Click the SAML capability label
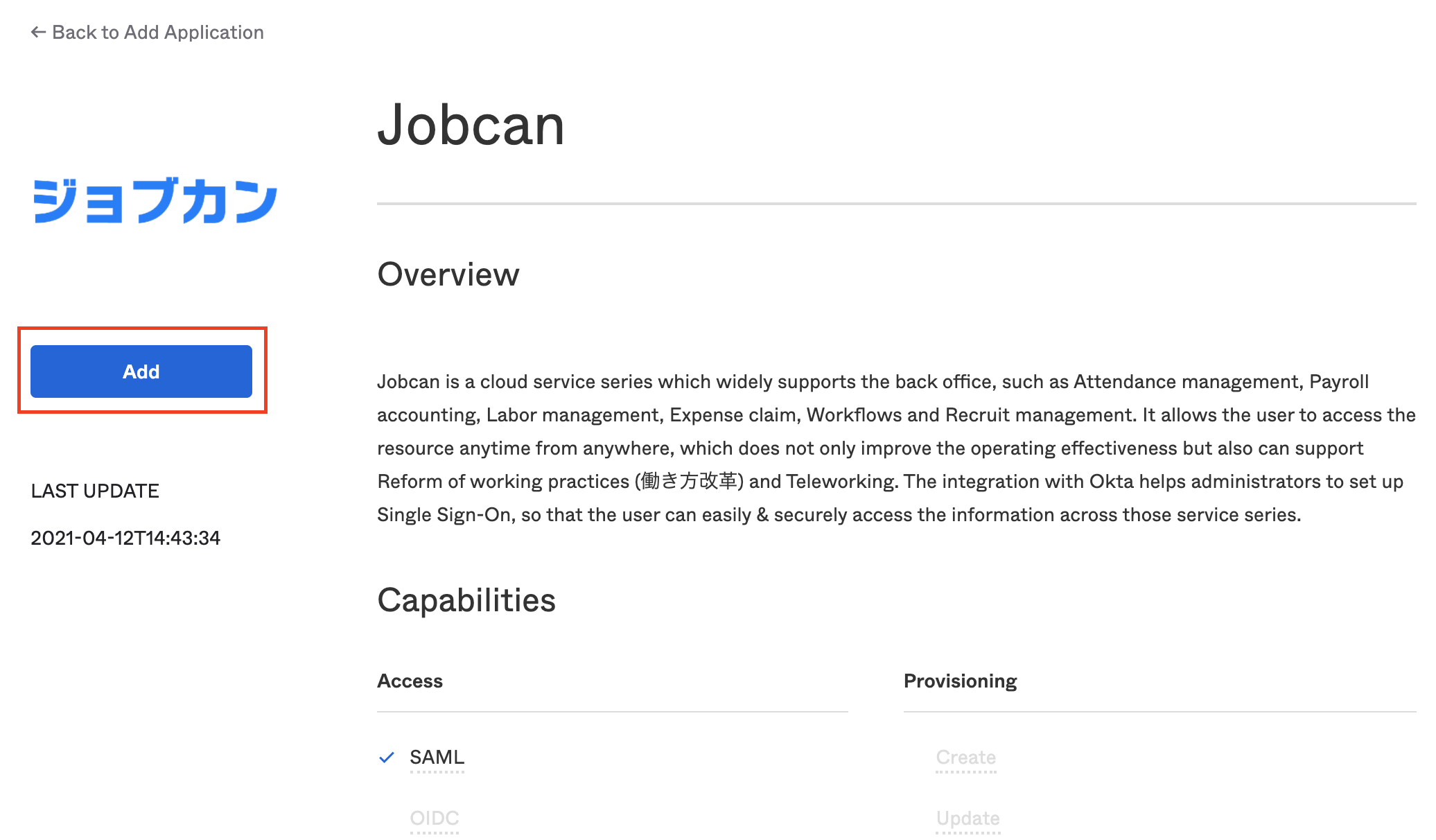 point(437,757)
